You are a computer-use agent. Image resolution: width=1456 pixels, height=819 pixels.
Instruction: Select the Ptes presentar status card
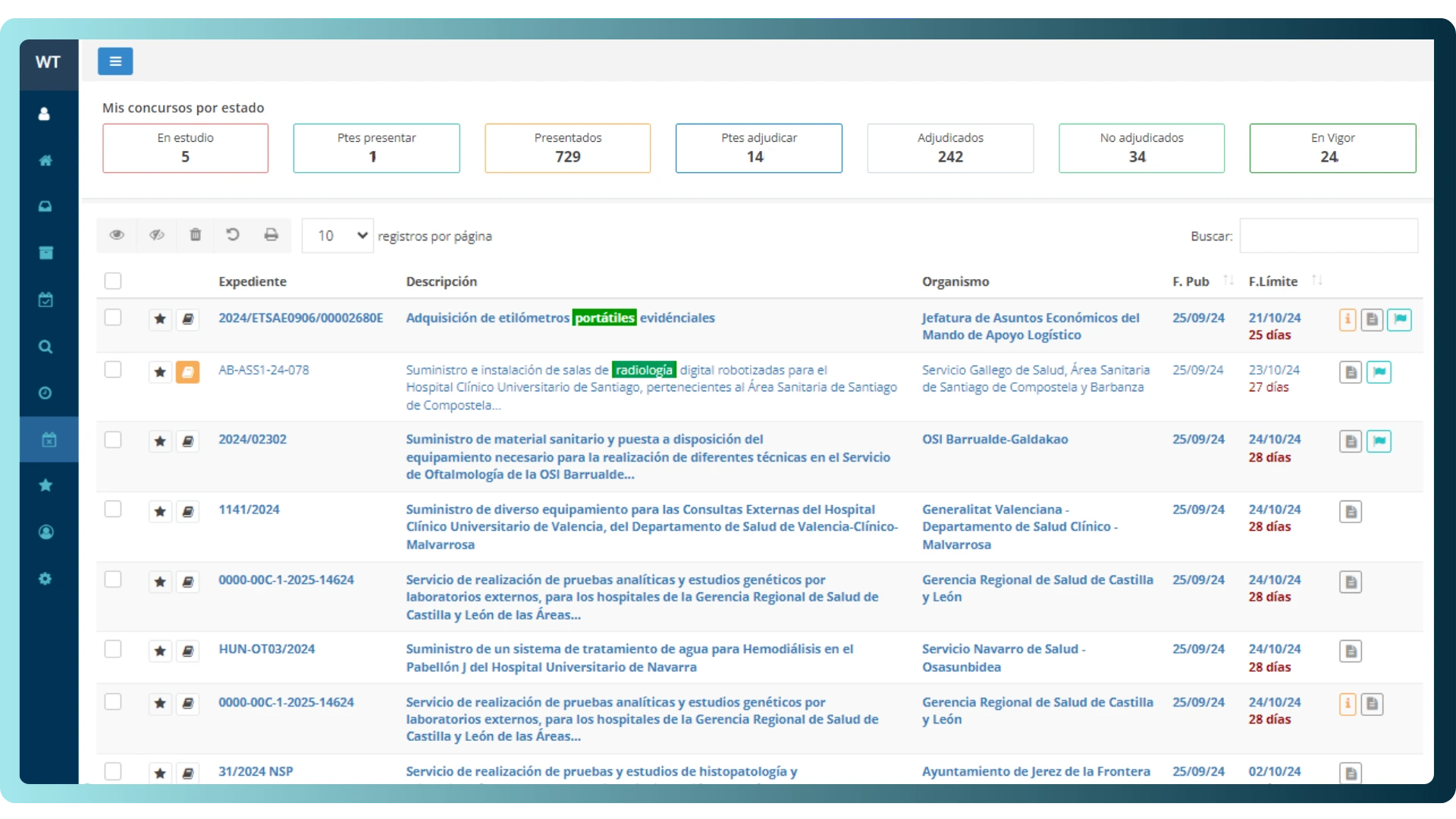click(377, 148)
